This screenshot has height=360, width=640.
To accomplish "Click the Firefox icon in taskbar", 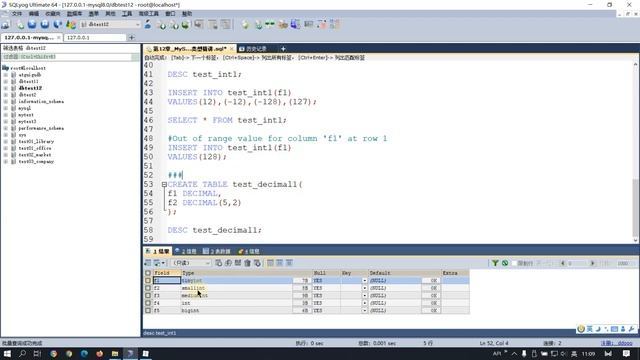I will point(100,354).
